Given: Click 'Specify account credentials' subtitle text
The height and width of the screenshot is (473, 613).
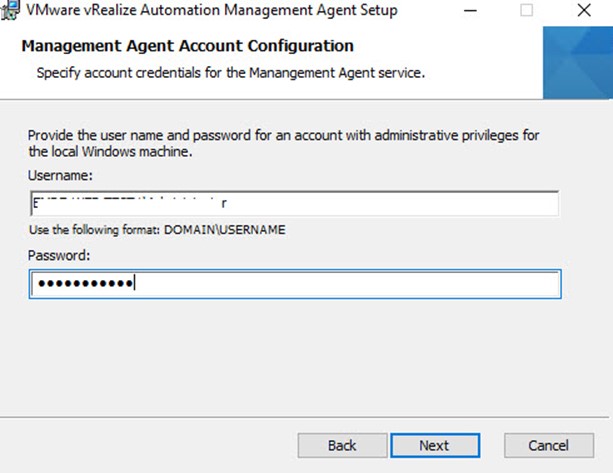Looking at the screenshot, I should point(231,73).
